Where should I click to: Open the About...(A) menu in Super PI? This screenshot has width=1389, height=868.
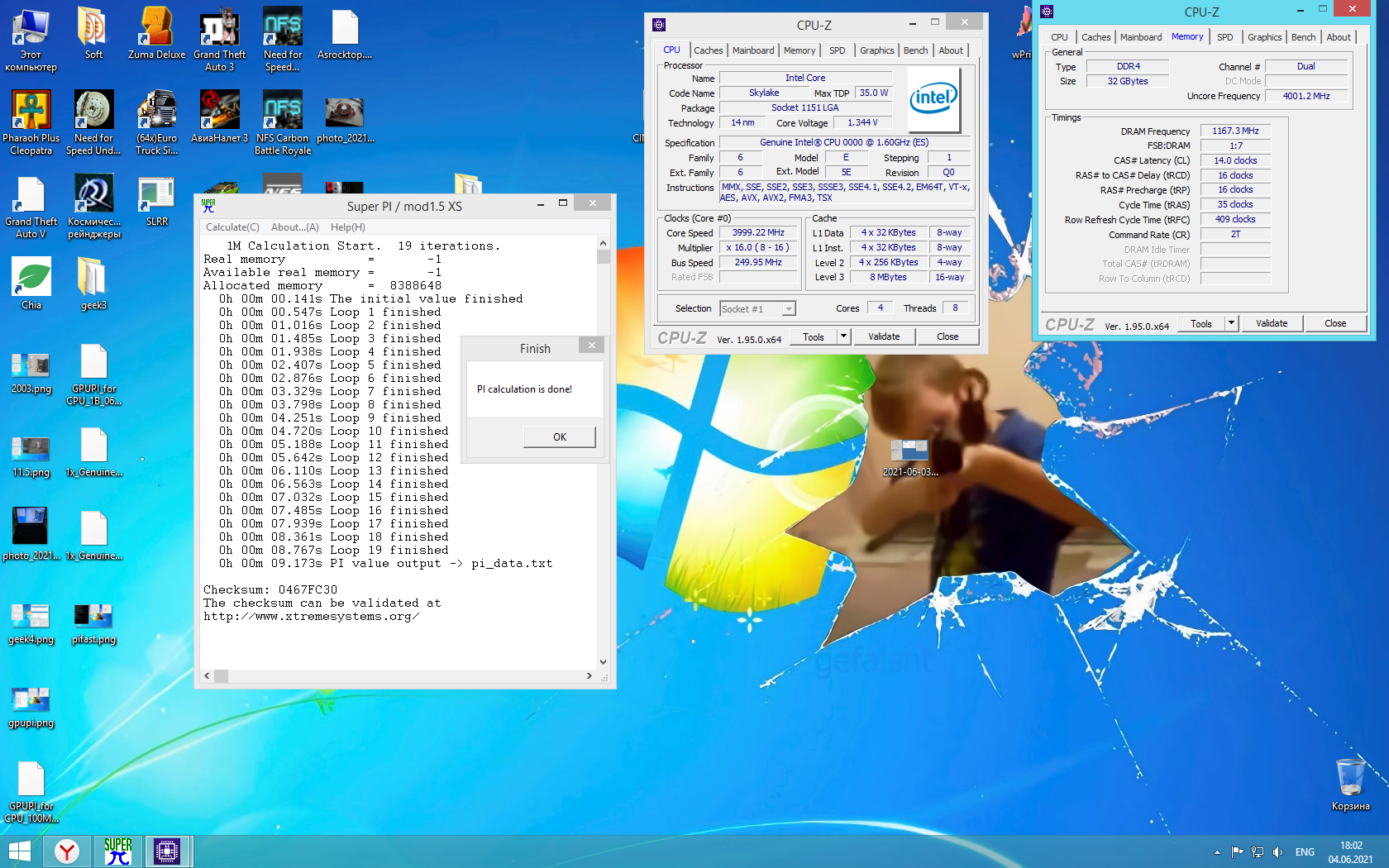pos(295,227)
